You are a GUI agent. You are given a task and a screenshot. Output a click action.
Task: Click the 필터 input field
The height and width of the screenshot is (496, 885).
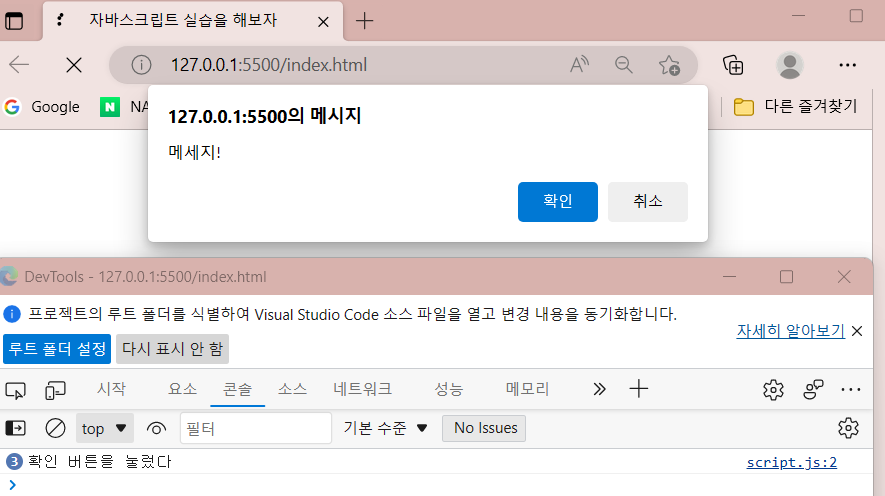click(256, 428)
